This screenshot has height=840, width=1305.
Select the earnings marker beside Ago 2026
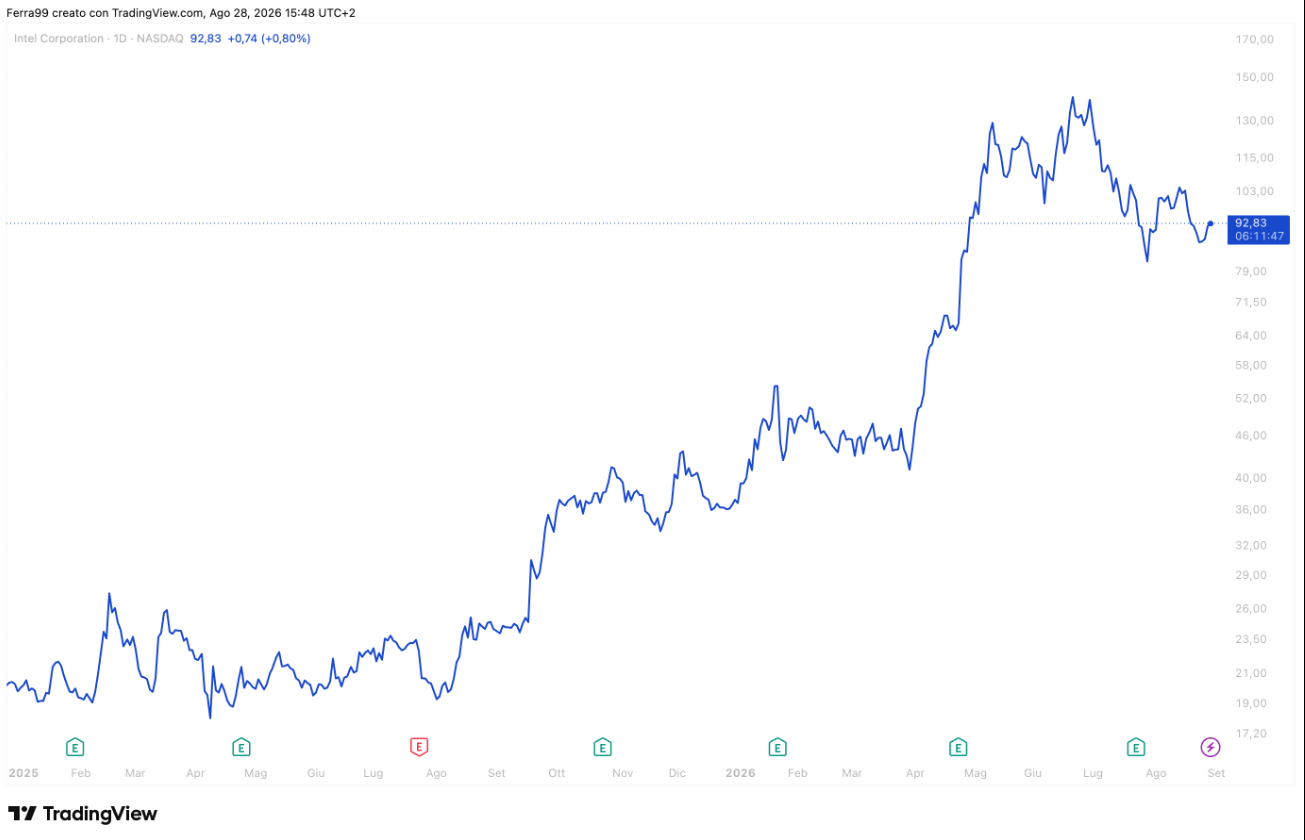tap(1136, 746)
